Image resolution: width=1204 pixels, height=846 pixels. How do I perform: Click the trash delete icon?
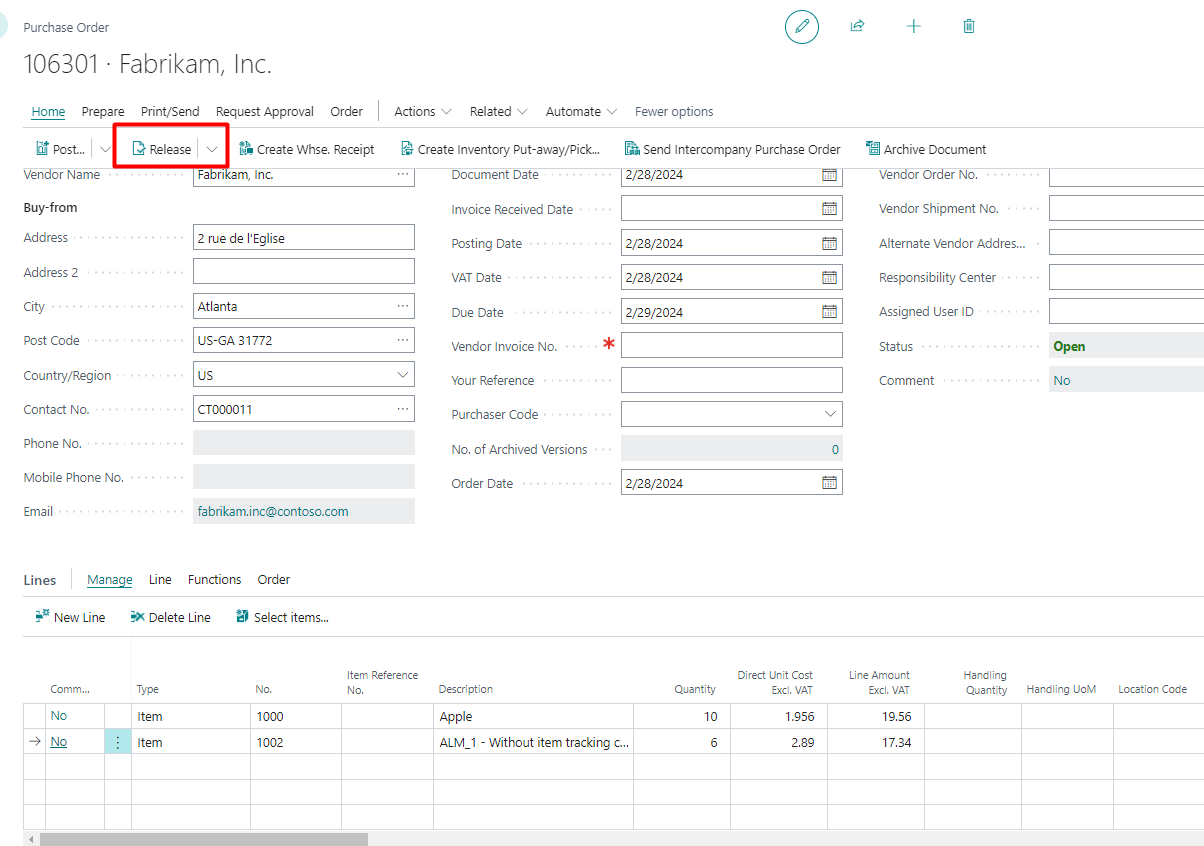pyautogui.click(x=968, y=27)
